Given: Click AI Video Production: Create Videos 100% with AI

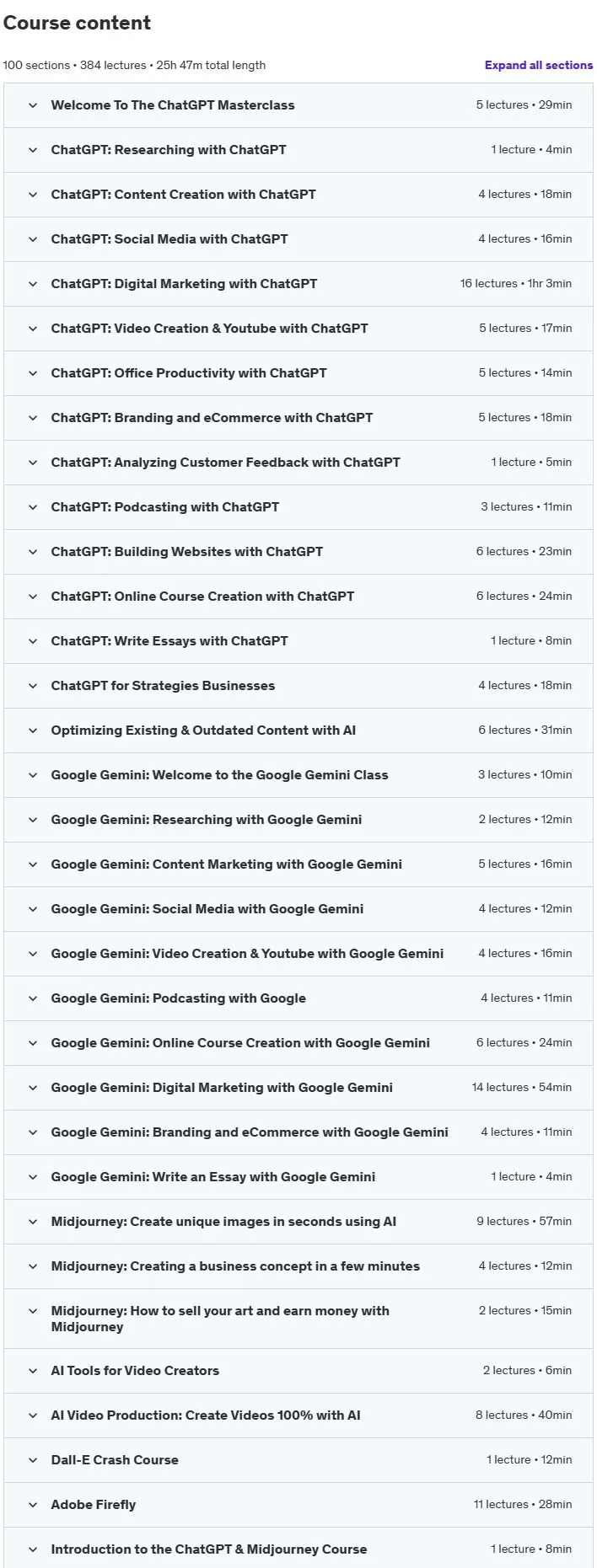Looking at the screenshot, I should (x=206, y=1415).
